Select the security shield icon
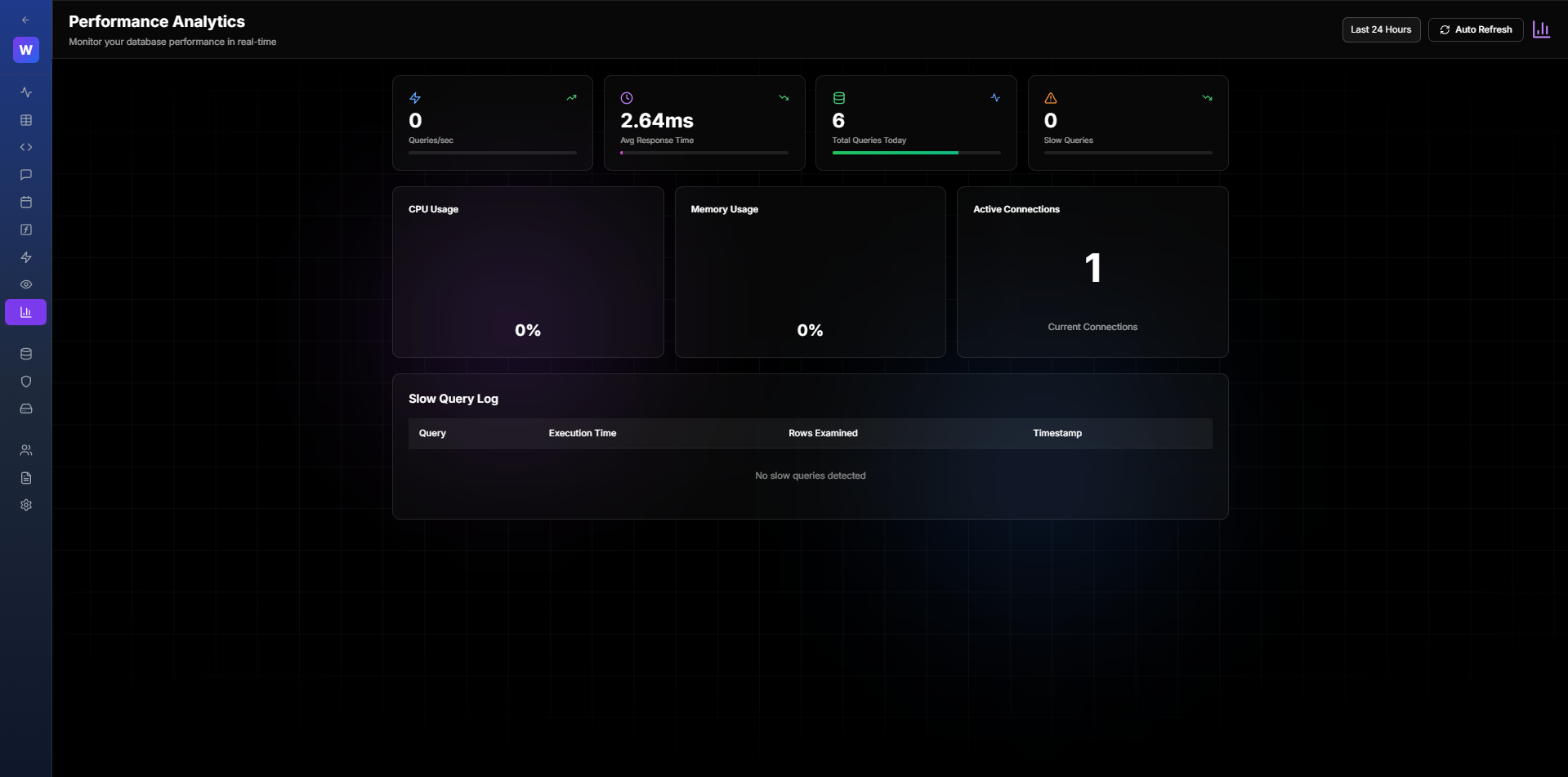The image size is (1568, 777). tap(26, 382)
